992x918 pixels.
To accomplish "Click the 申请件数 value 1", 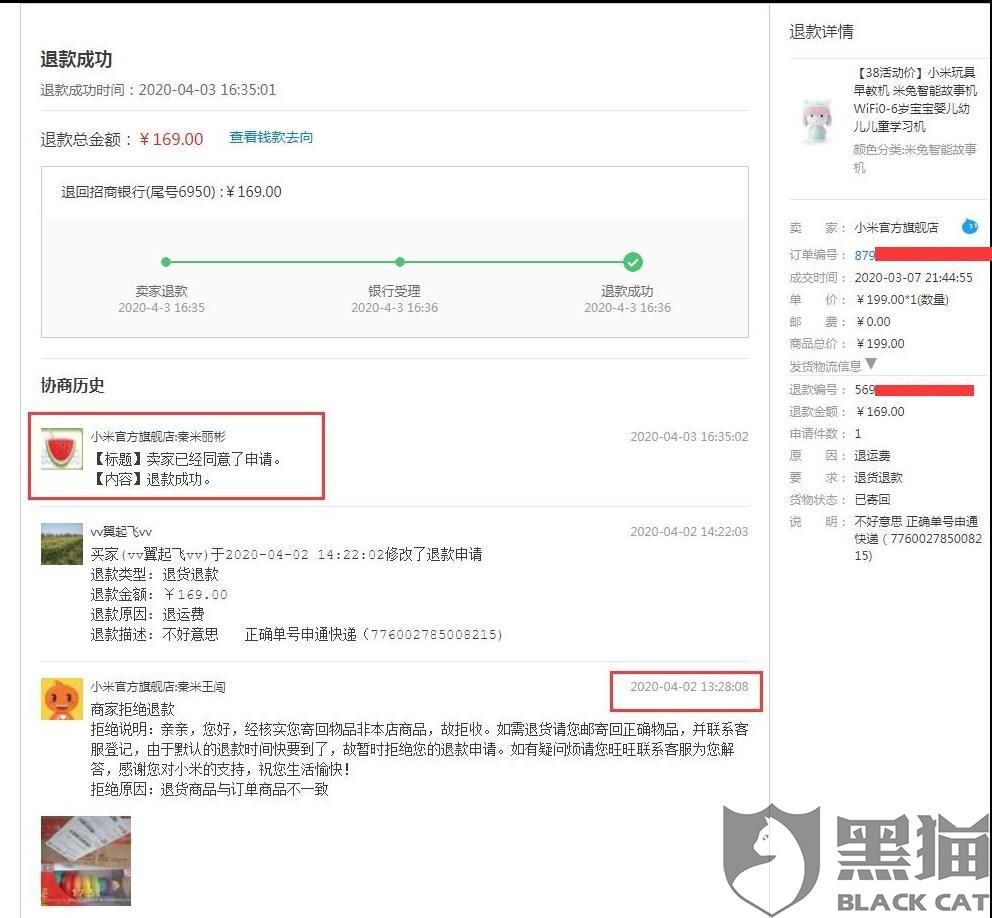I will click(858, 433).
